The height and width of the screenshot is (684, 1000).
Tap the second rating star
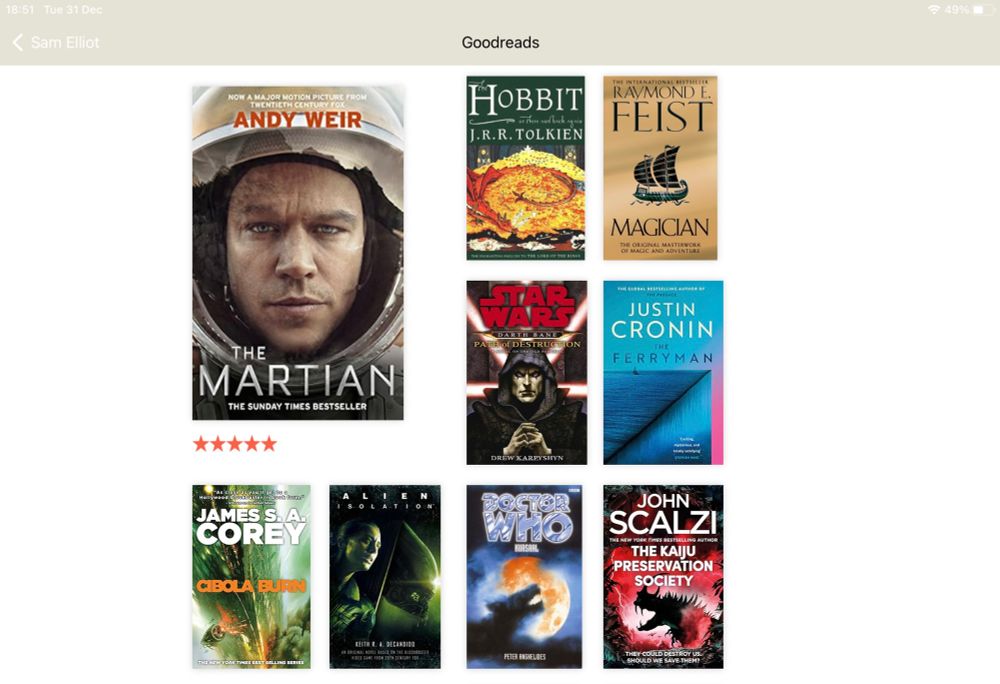[x=218, y=444]
